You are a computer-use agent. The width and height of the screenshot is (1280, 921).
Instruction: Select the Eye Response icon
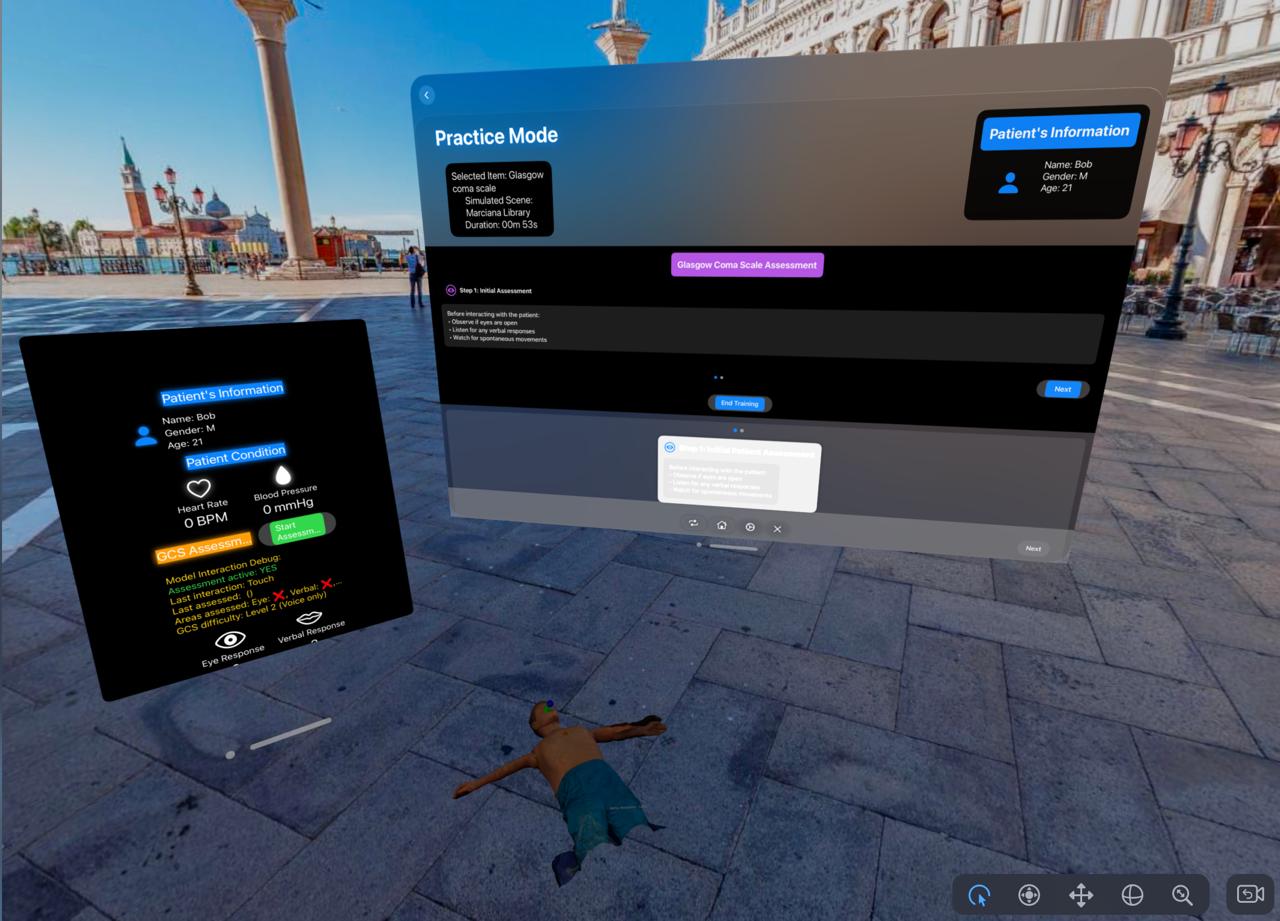click(x=232, y=639)
